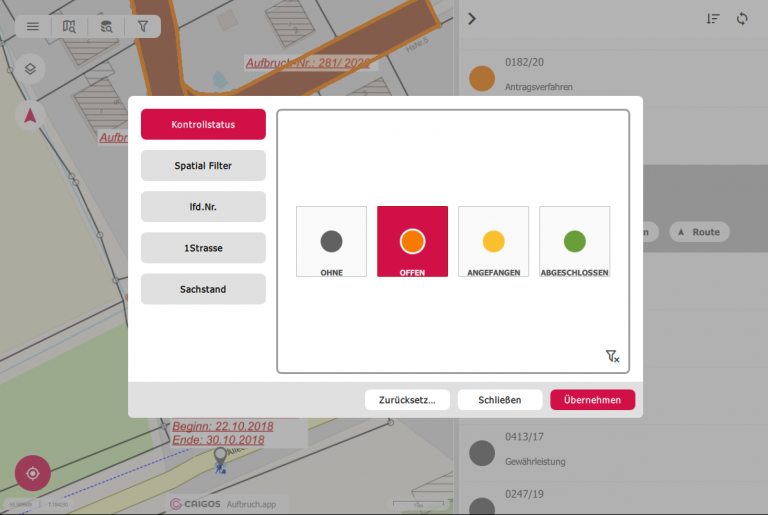Click the Aufbruch-Nr.: 281/2020 map label
Screen dimensions: 768x515
[x=308, y=63]
